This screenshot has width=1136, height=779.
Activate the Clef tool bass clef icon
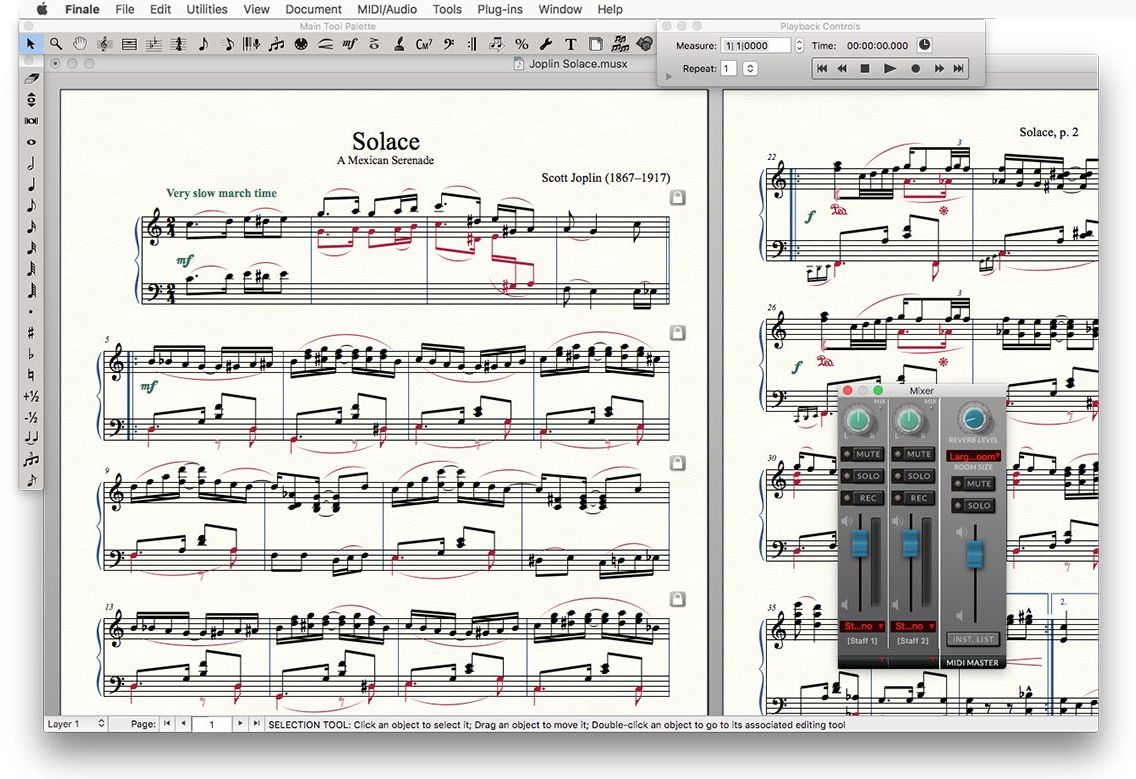pos(448,44)
